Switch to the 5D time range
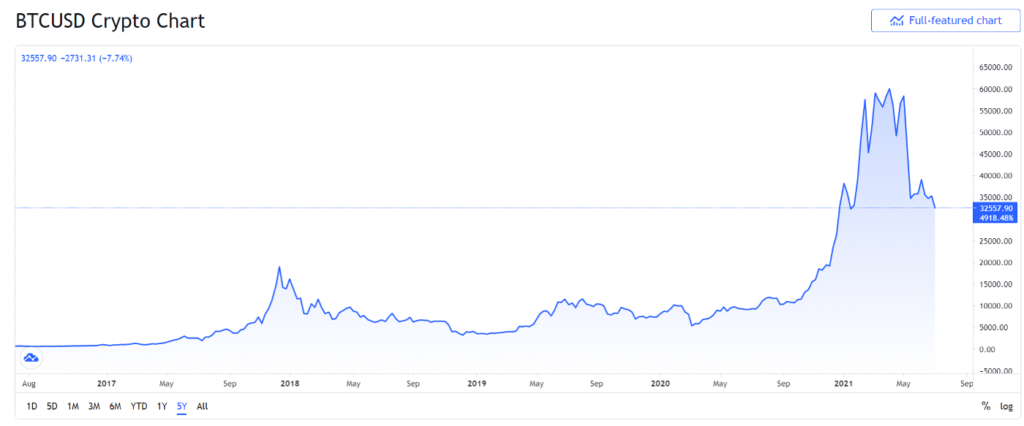Screen dimensions: 1024x426 coord(52,406)
